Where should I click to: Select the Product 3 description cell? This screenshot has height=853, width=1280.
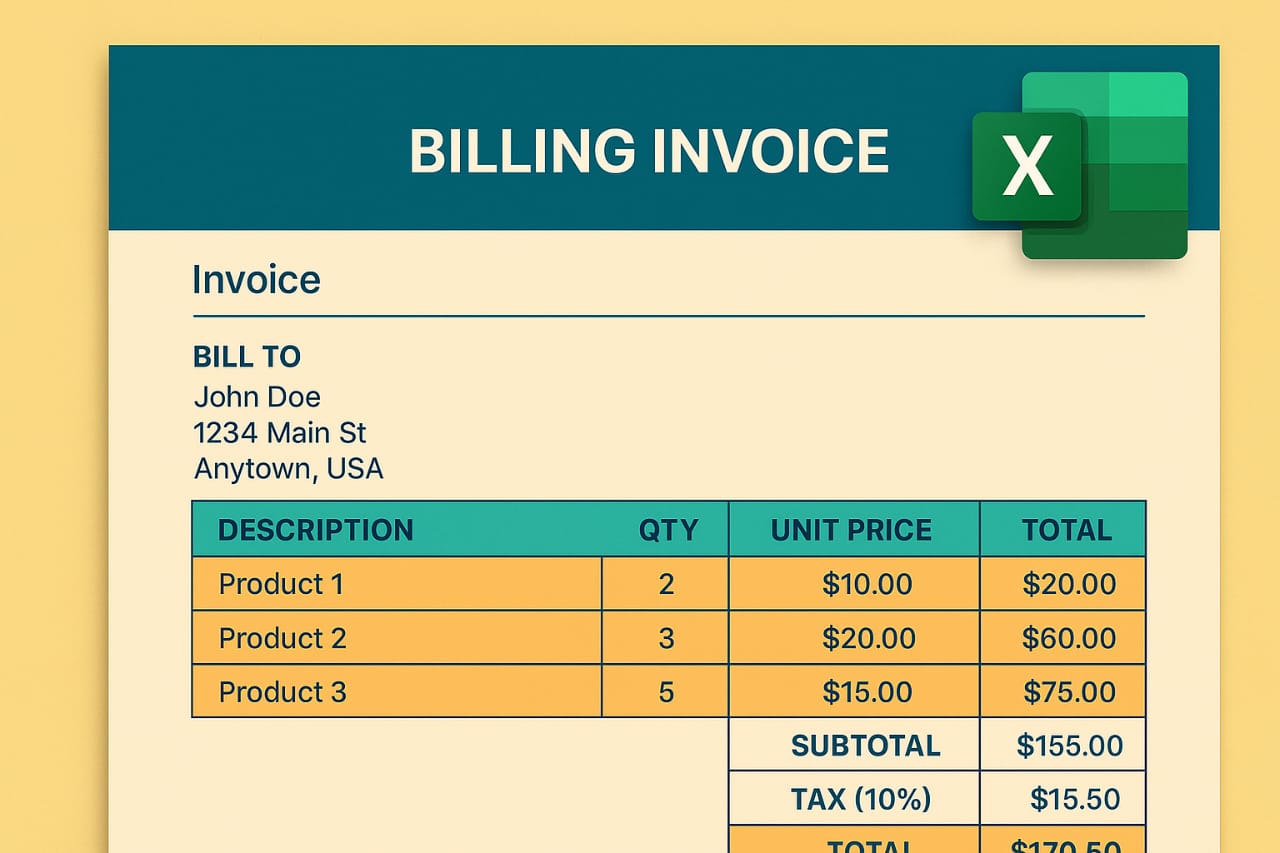tap(396, 692)
